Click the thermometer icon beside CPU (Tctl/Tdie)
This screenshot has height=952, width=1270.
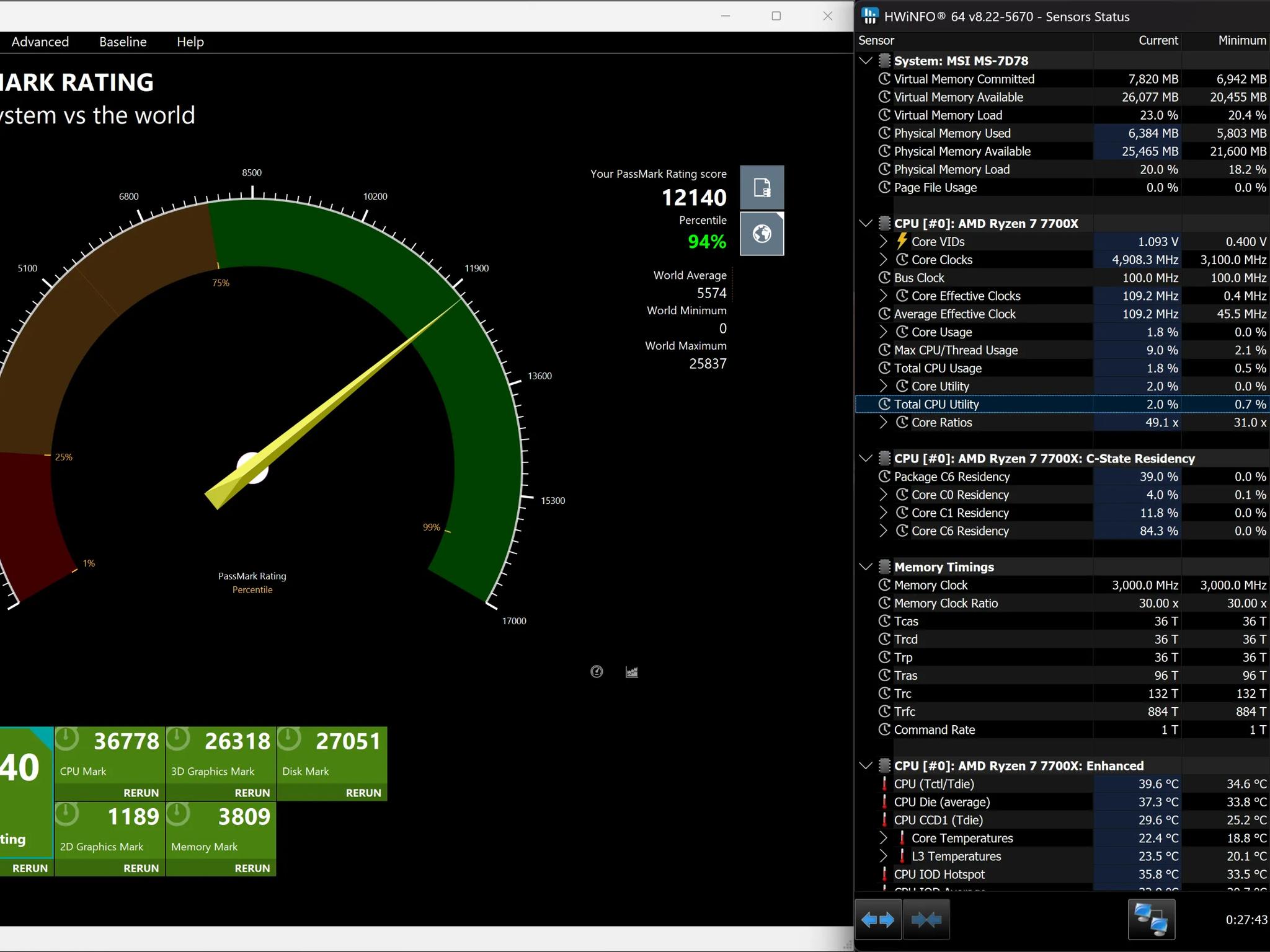[885, 784]
